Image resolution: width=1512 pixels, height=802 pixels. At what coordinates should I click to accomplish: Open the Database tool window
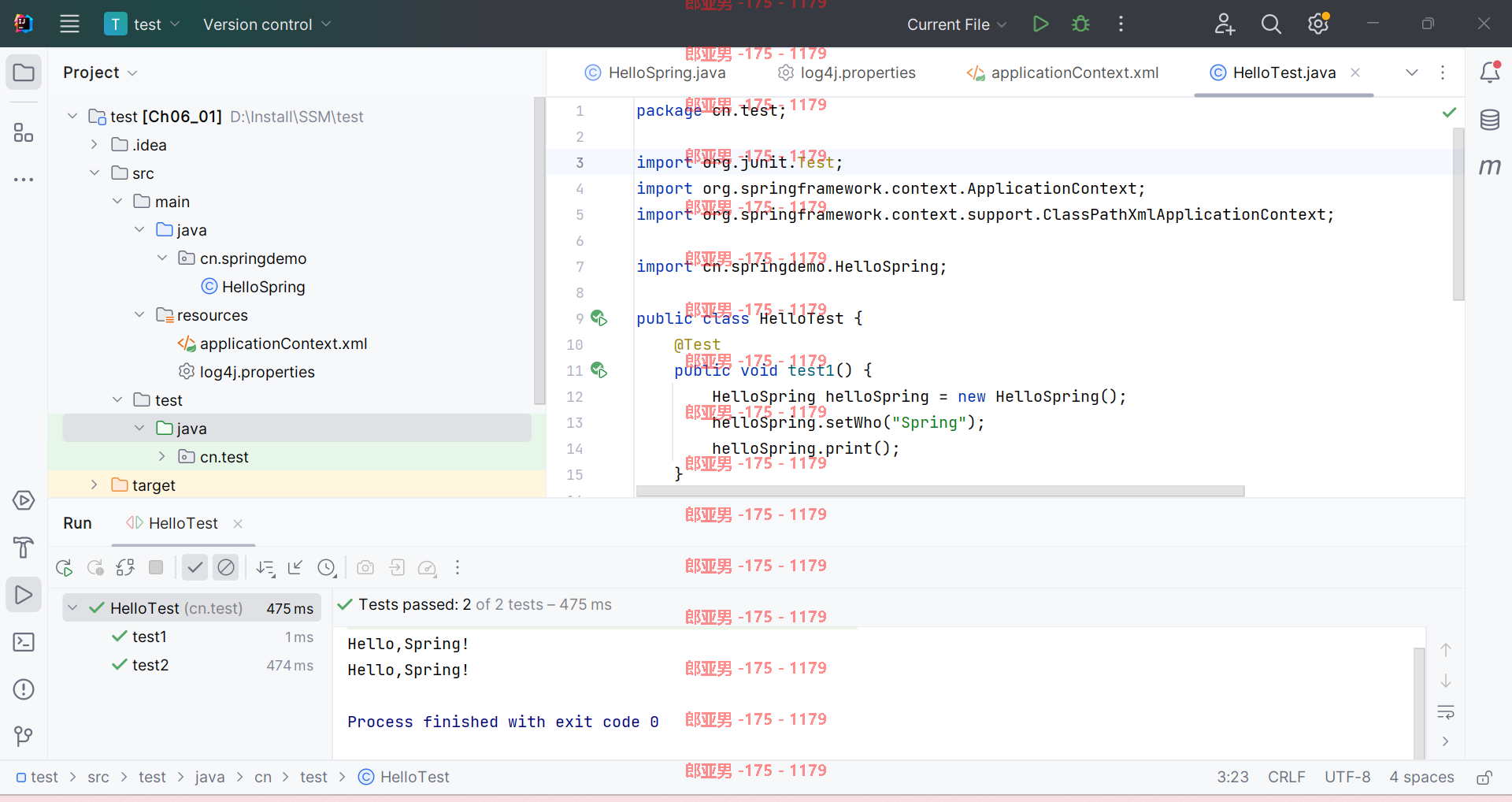click(x=1490, y=120)
